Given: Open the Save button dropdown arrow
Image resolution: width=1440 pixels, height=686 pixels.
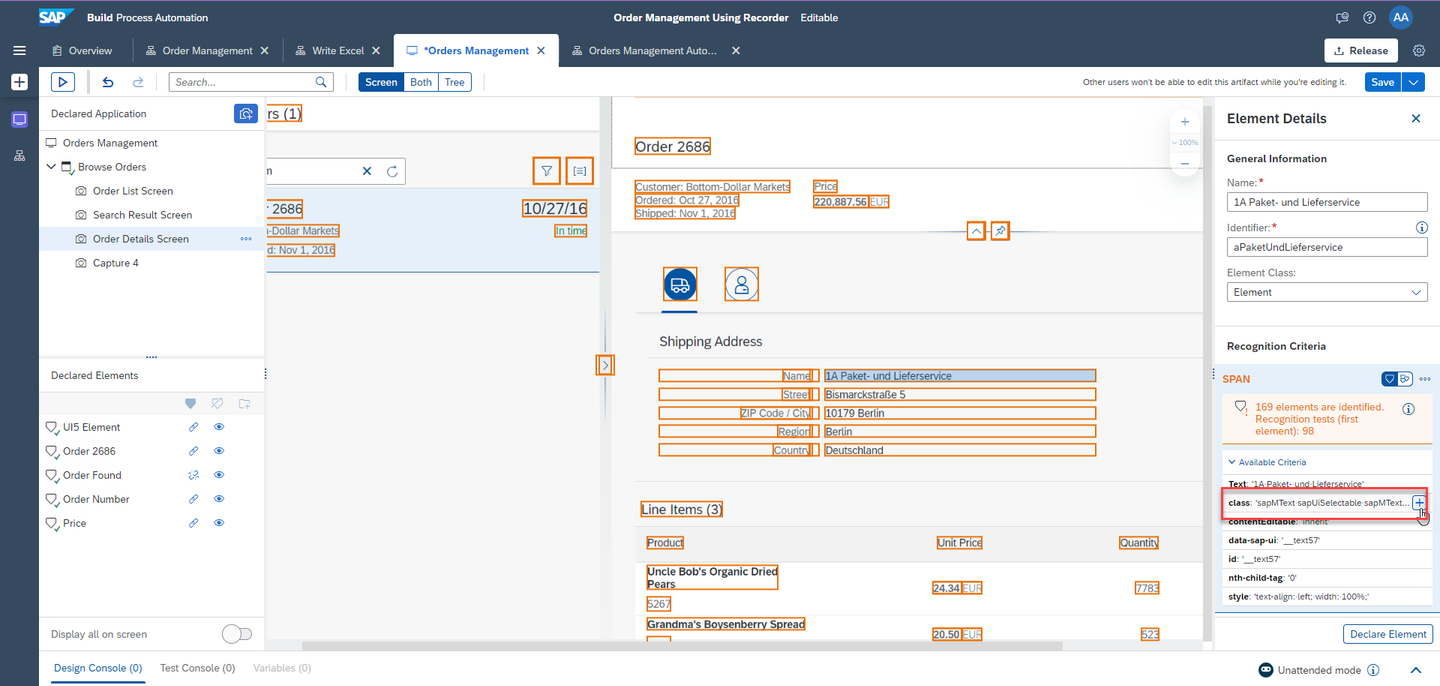Looking at the screenshot, I should [x=1413, y=82].
